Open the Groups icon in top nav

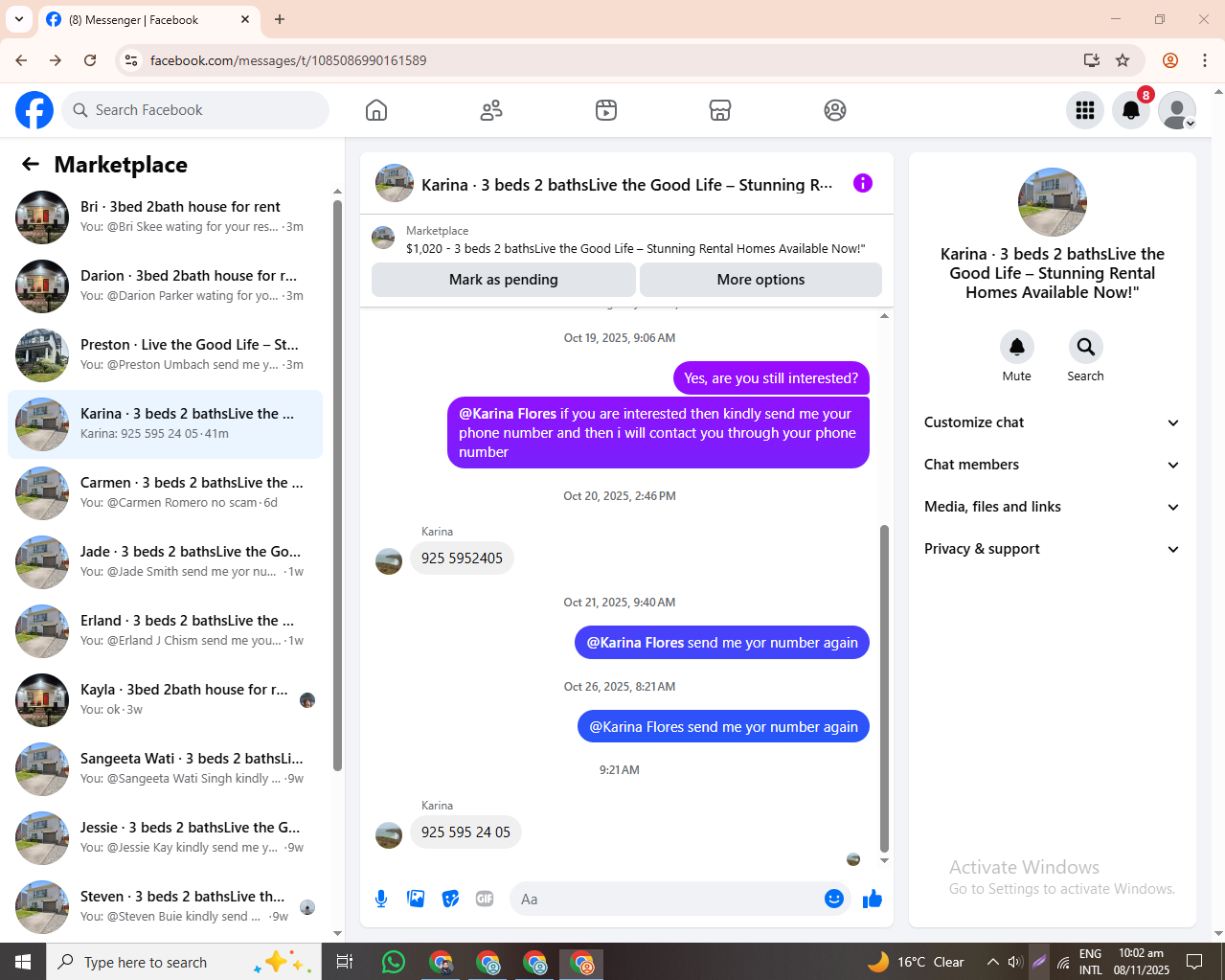[x=835, y=110]
